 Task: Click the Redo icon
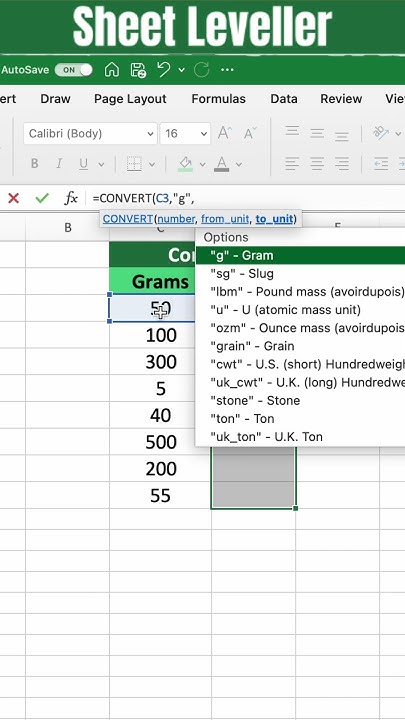coord(202,70)
